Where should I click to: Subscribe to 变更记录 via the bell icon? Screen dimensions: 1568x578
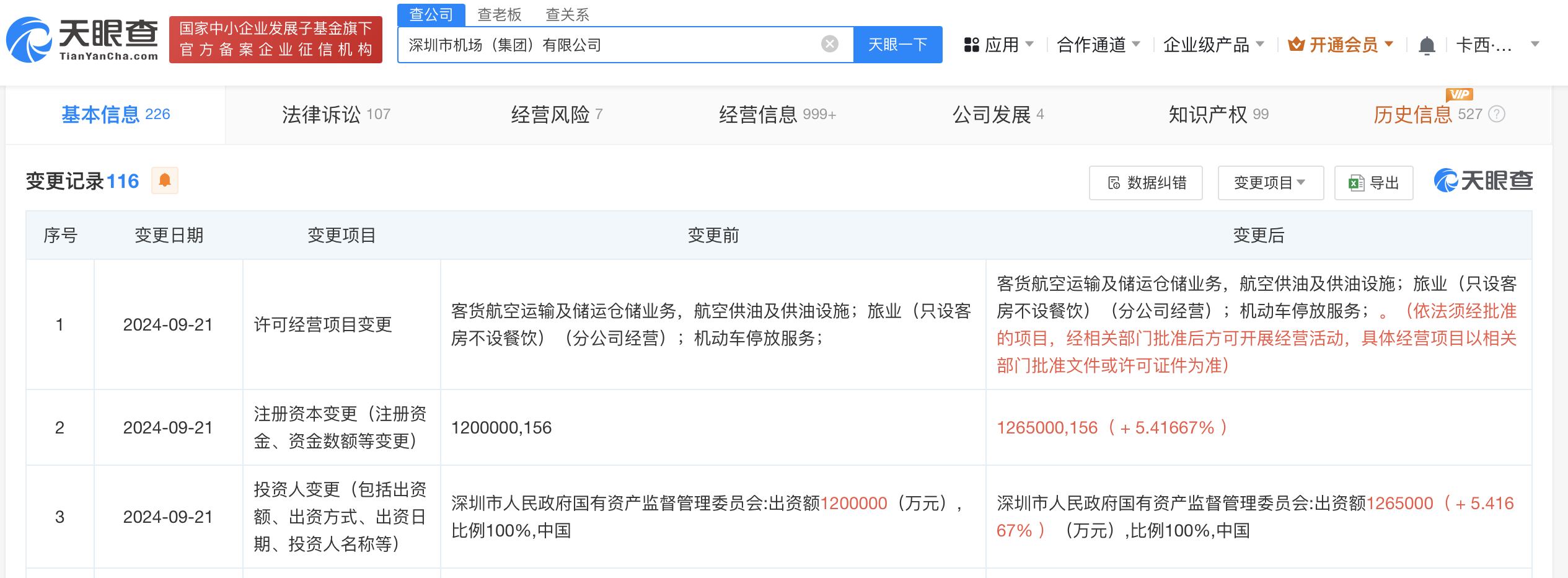(164, 180)
